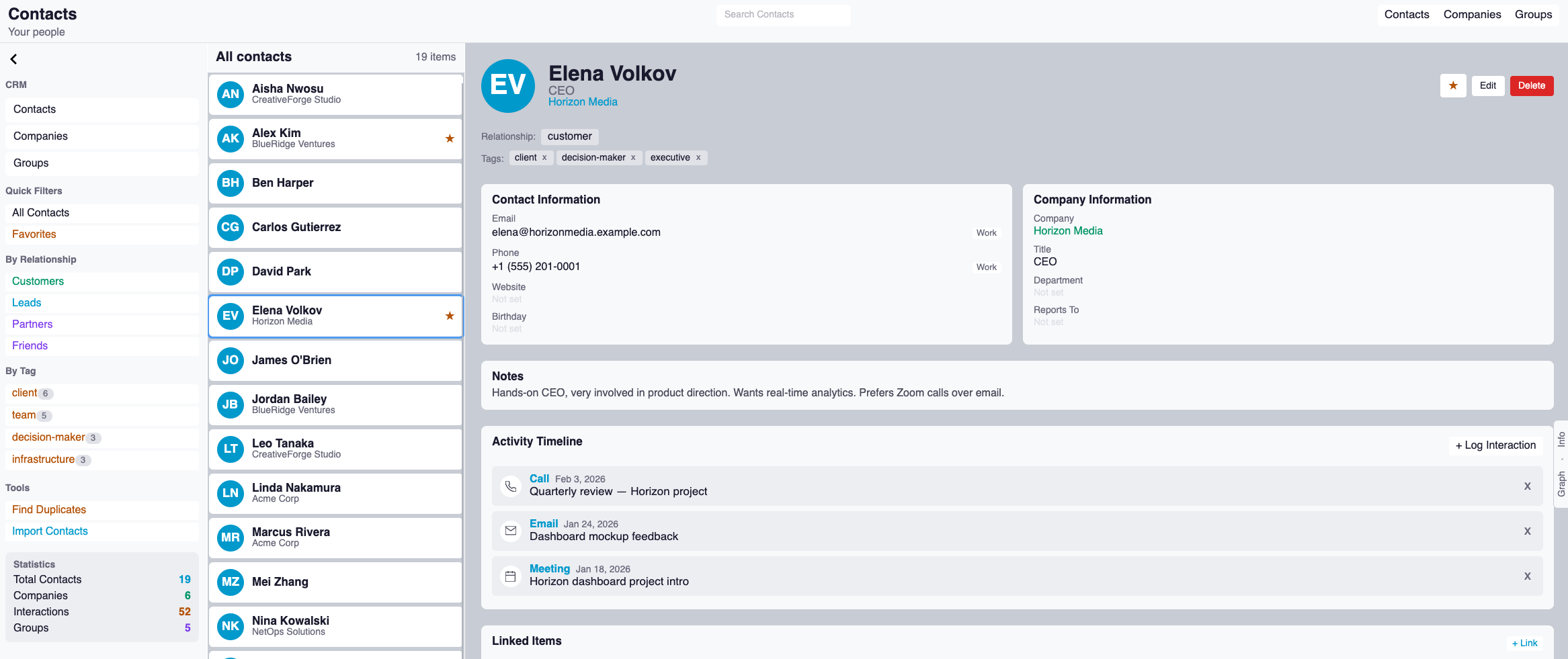Screen dimensions: 1568x659
Task: Open the Customers relationship filter
Action: (38, 281)
